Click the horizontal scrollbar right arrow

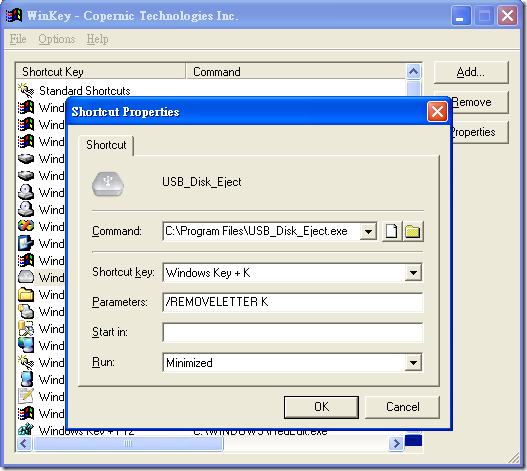pos(396,443)
